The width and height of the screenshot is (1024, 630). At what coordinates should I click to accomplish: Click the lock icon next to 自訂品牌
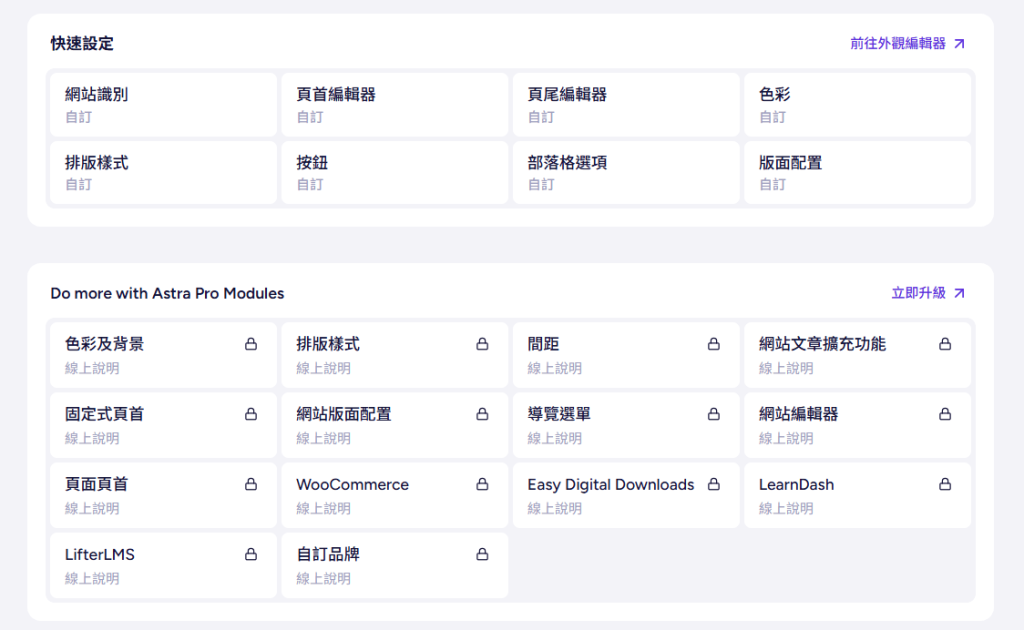[482, 554]
